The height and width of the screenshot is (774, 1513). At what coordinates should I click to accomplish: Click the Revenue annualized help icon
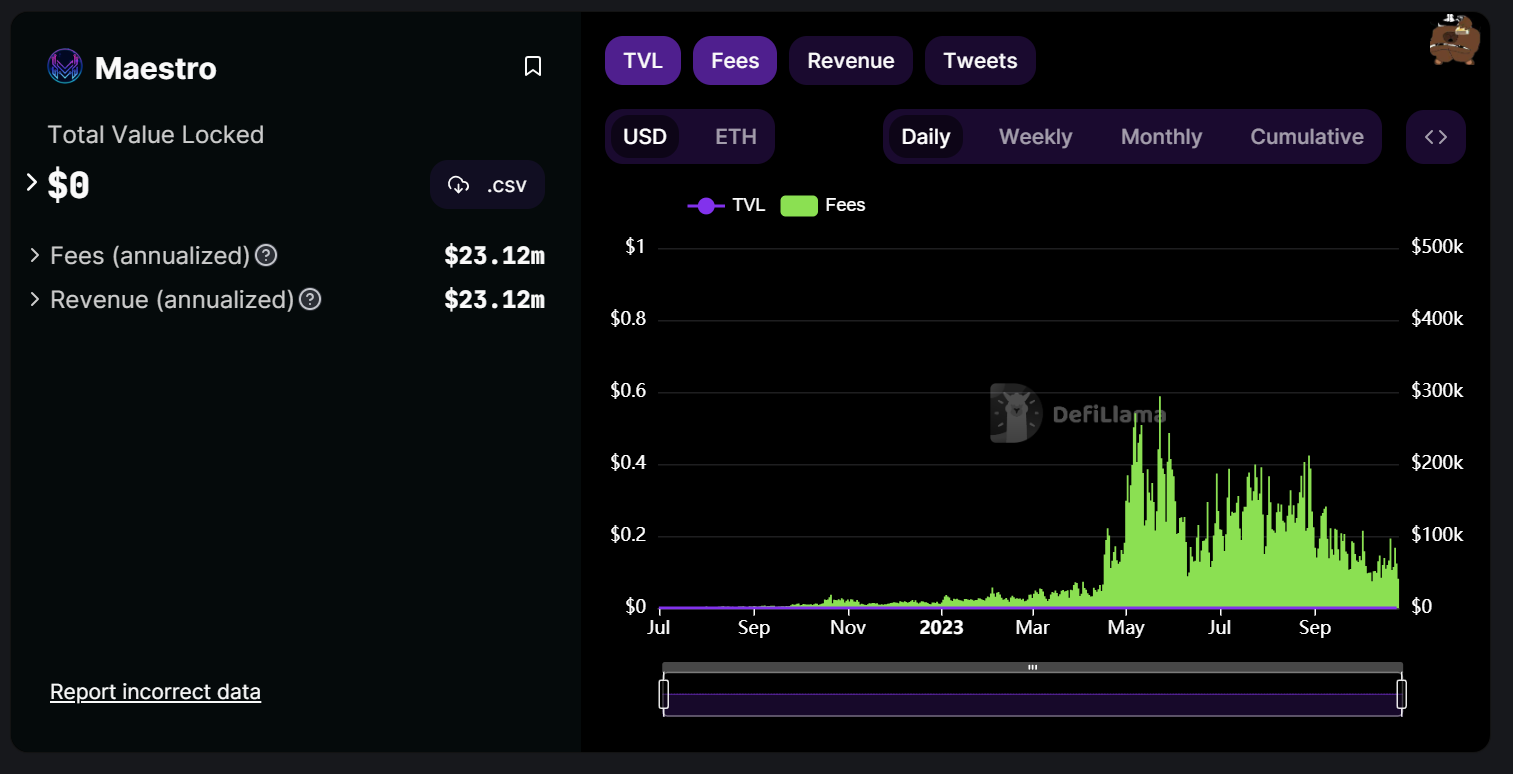(310, 300)
